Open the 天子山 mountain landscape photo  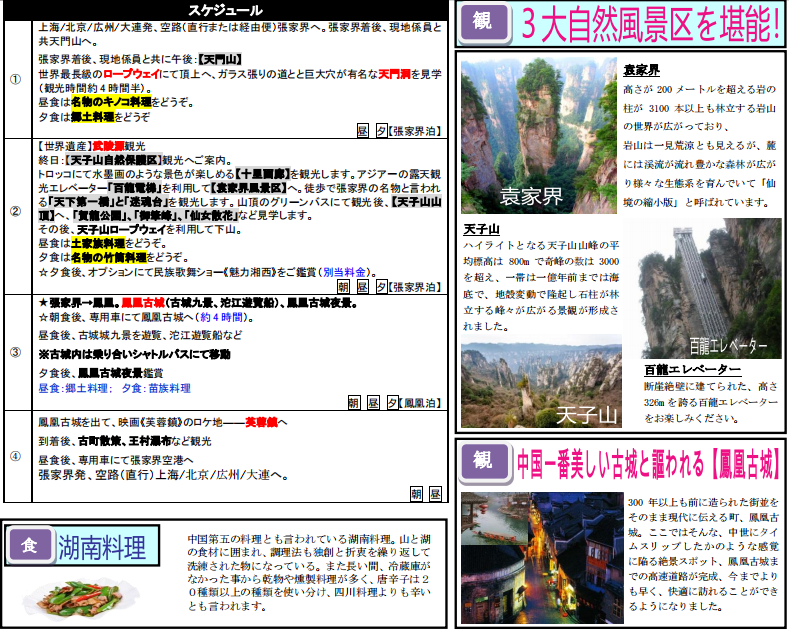[541, 381]
